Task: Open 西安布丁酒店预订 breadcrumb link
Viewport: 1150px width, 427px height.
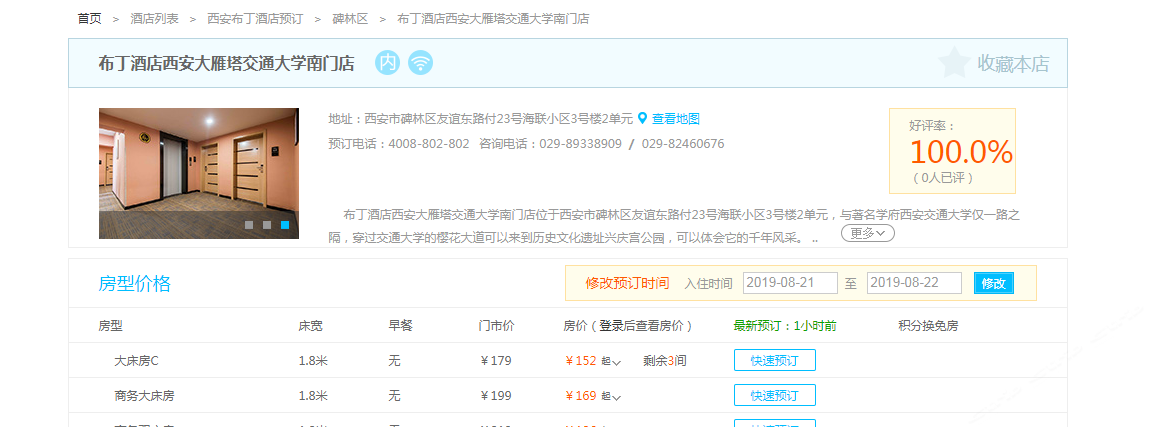Action: tap(254, 18)
